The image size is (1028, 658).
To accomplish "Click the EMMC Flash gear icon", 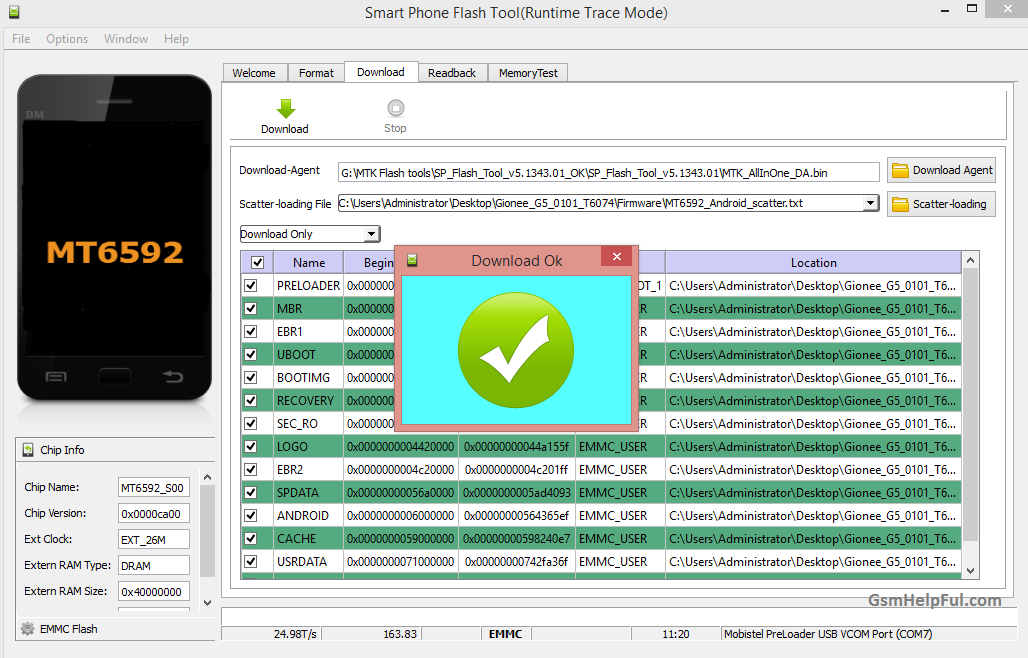I will click(x=28, y=629).
